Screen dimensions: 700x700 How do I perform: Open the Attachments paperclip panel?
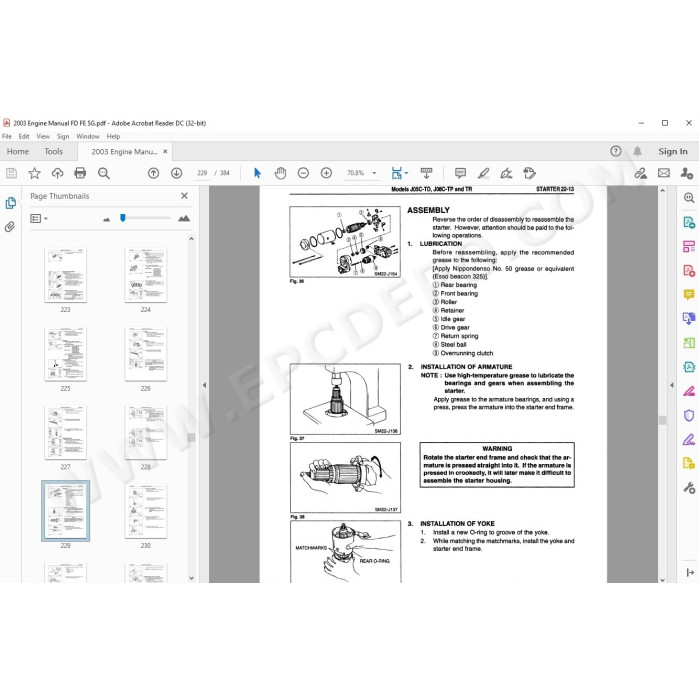[x=10, y=227]
